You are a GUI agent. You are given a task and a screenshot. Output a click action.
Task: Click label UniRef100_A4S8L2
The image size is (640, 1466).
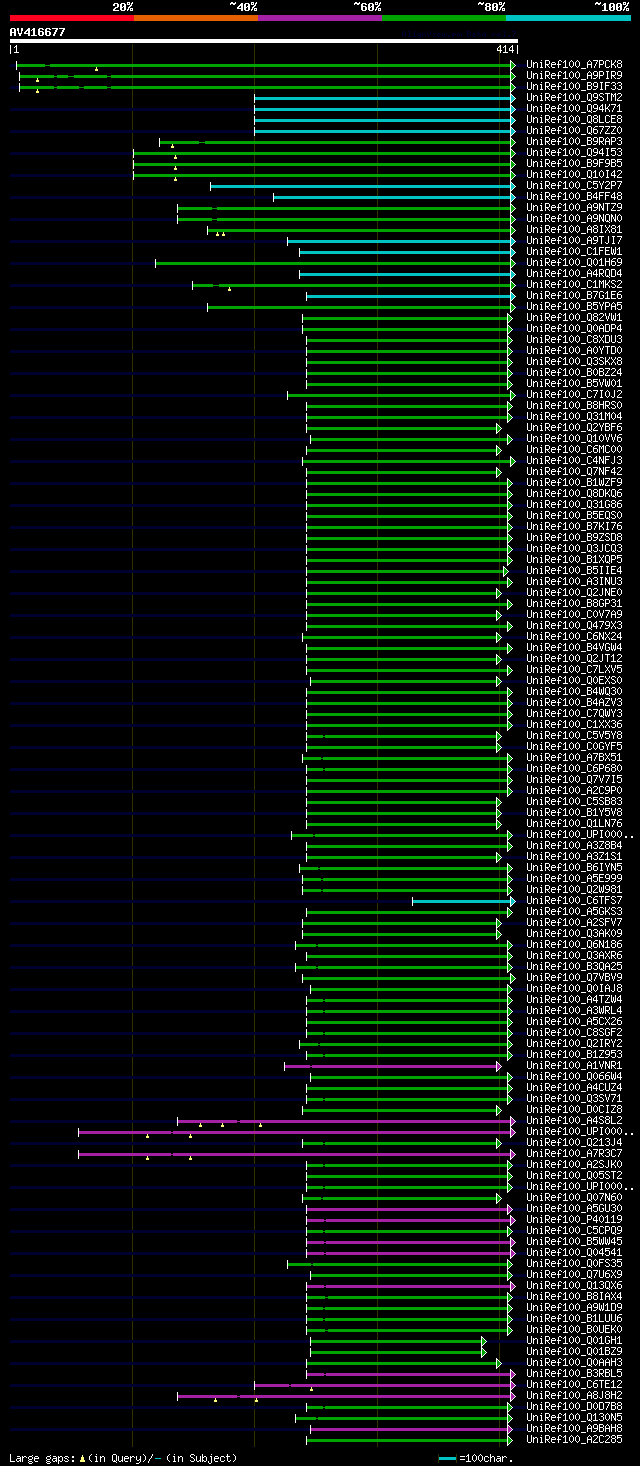tap(574, 1120)
